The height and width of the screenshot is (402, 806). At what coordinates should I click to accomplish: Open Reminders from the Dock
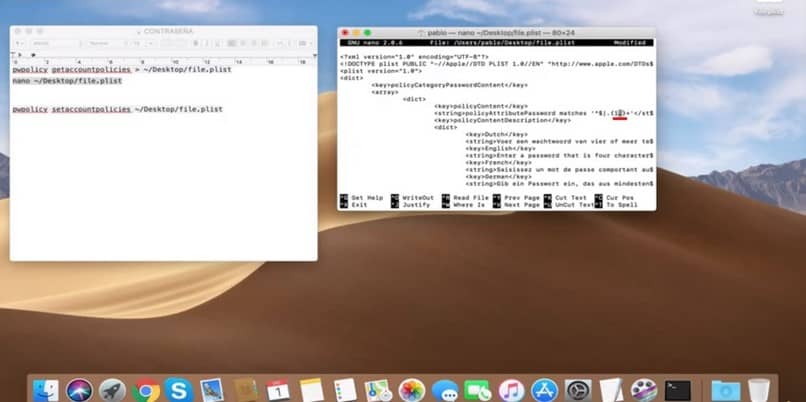pyautogui.click(x=344, y=391)
